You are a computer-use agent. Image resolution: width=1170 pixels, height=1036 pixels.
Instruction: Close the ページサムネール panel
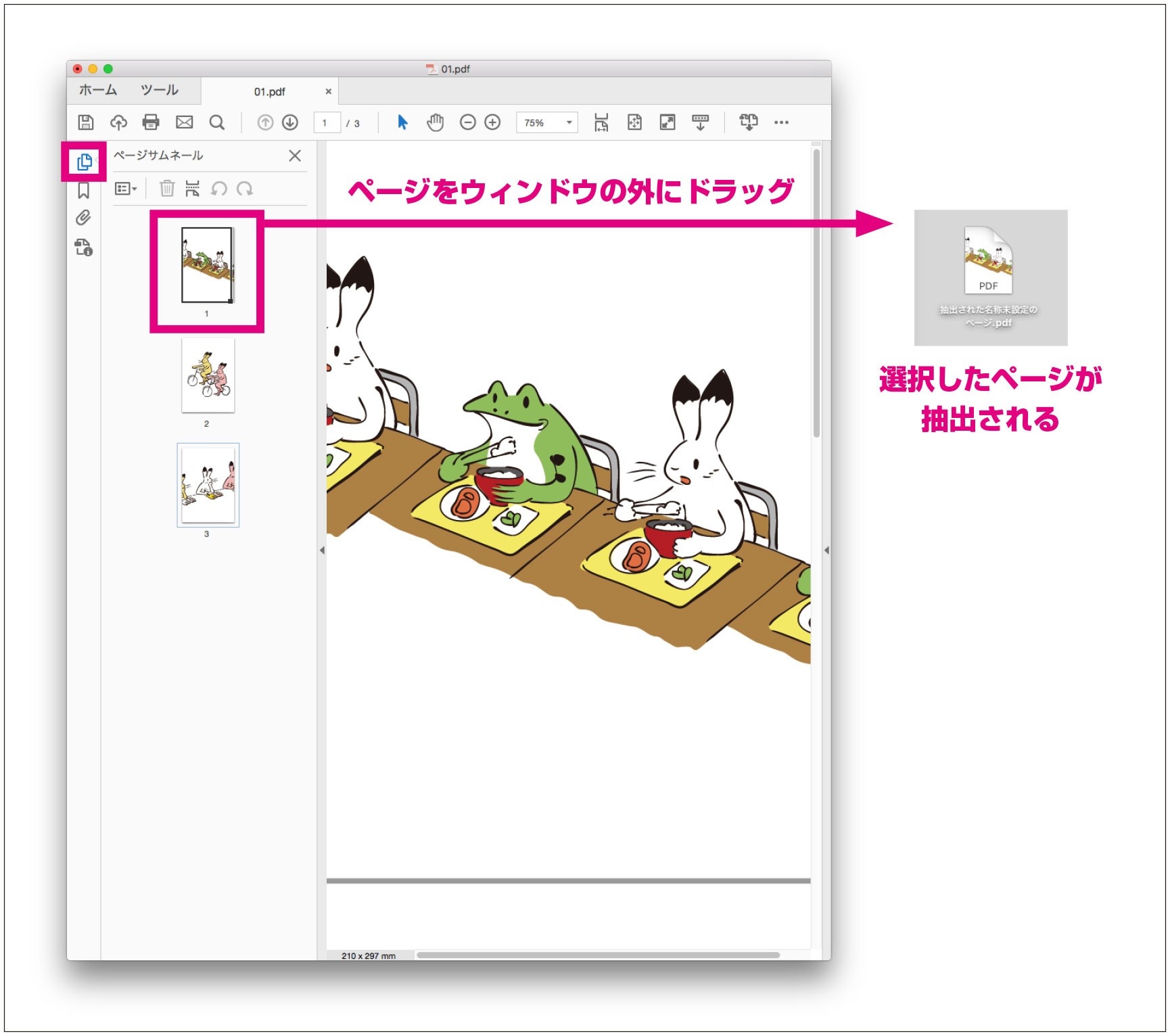pos(295,156)
